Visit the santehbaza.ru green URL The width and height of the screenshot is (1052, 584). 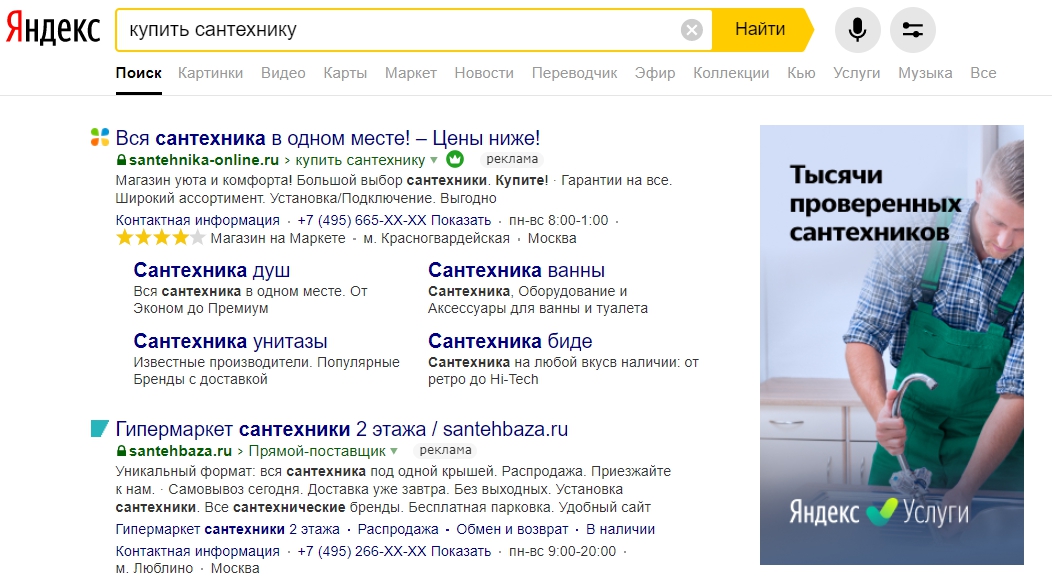coord(180,451)
